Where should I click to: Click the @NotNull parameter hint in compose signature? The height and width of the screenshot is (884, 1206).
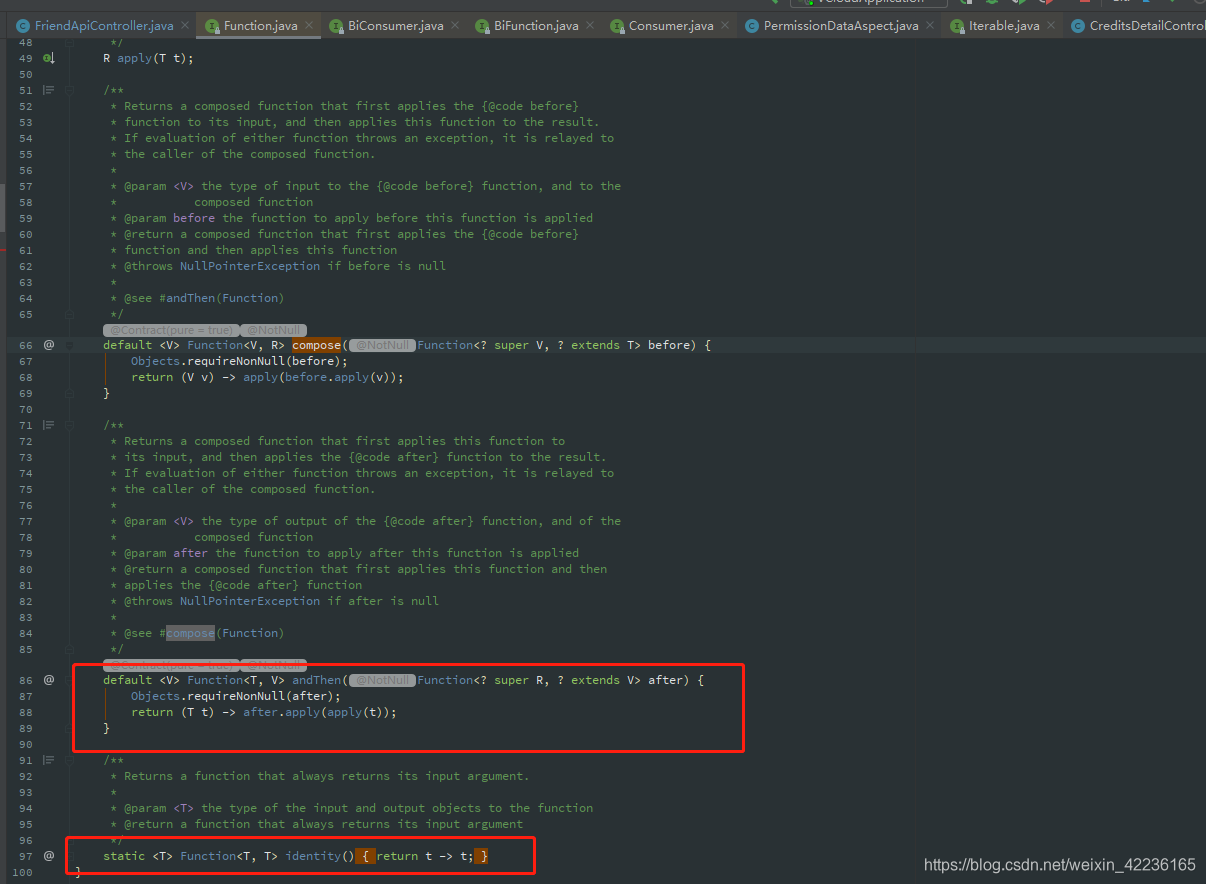[x=381, y=345]
